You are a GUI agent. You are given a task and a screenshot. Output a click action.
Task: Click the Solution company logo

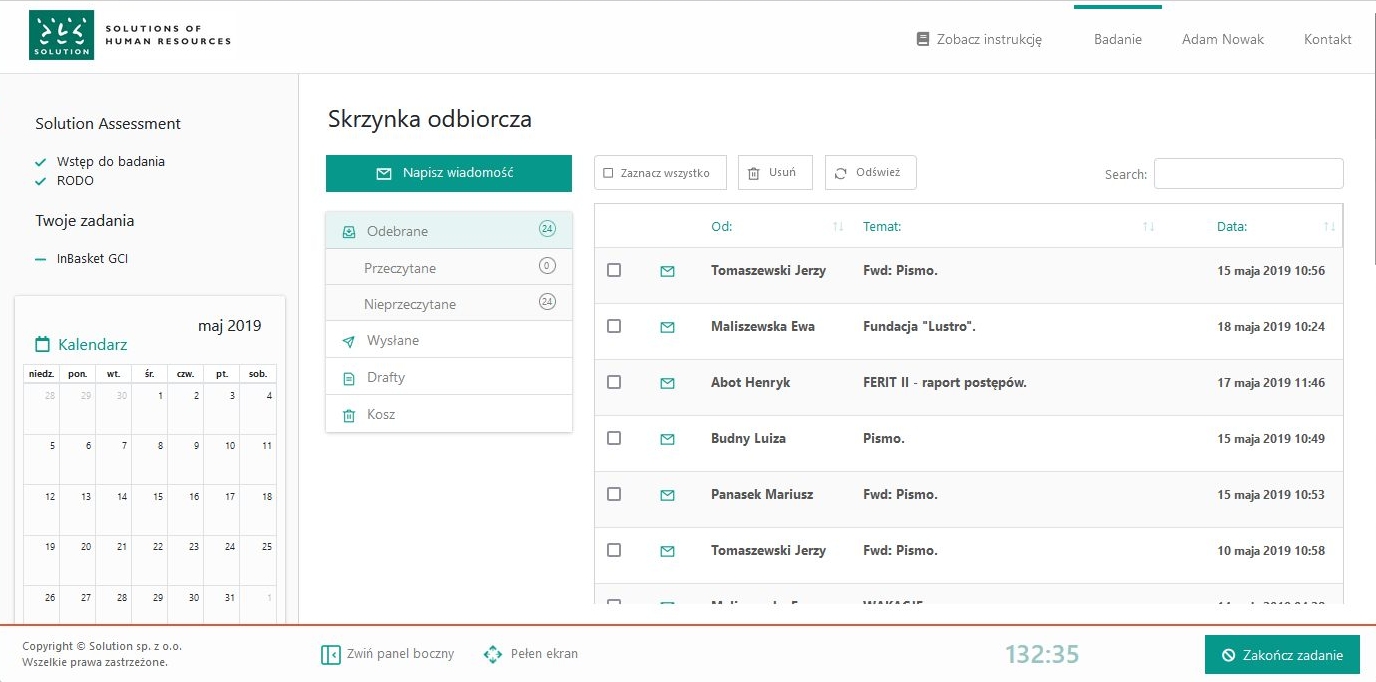(62, 36)
